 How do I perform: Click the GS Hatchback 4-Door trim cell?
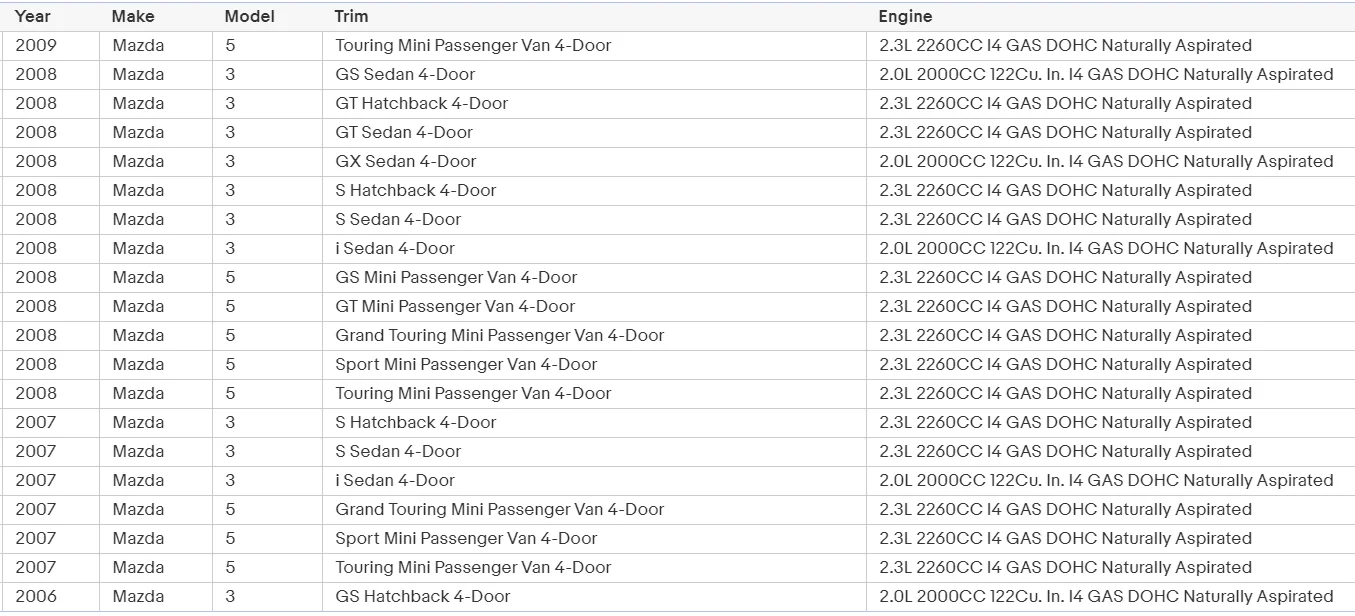pyautogui.click(x=422, y=596)
